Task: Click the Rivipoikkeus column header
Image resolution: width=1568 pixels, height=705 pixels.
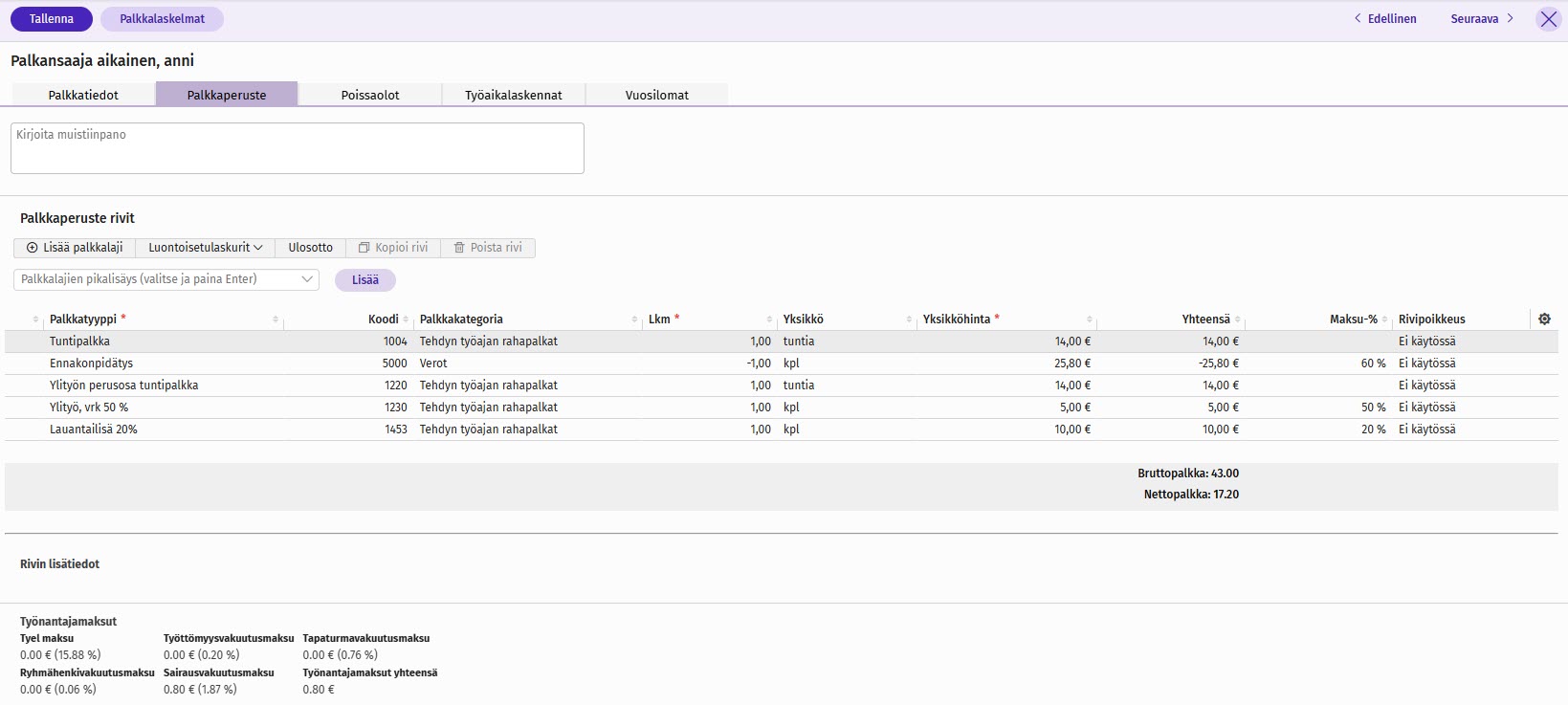Action: [x=1431, y=319]
